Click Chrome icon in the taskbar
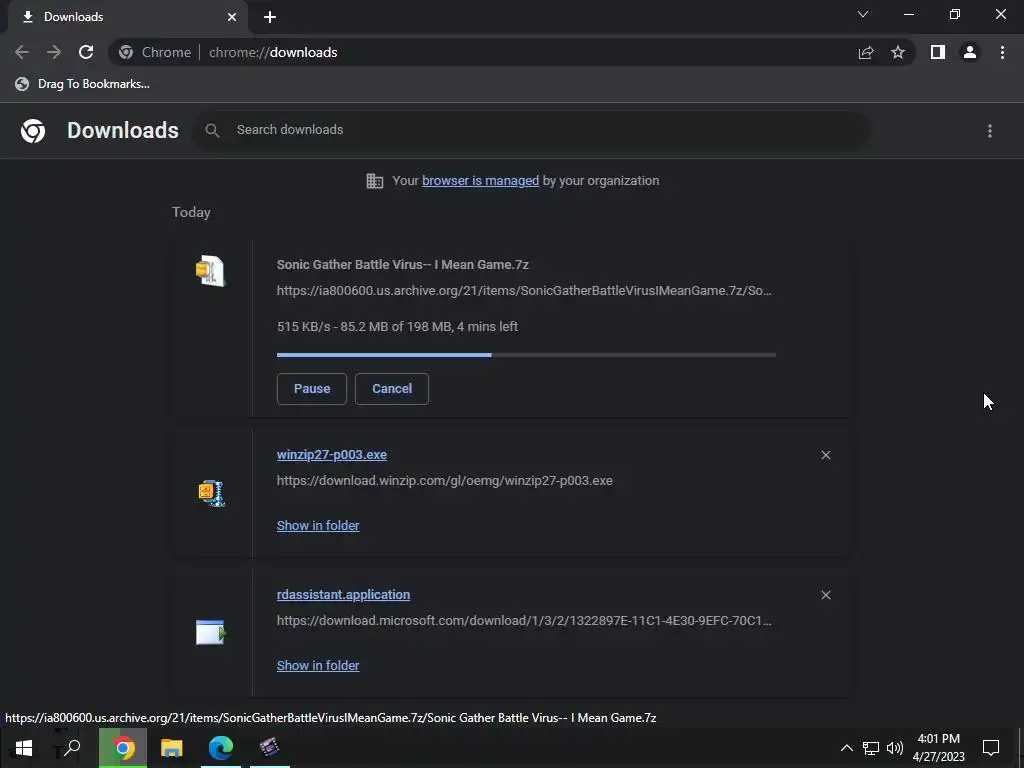The image size is (1024, 768). 123,748
